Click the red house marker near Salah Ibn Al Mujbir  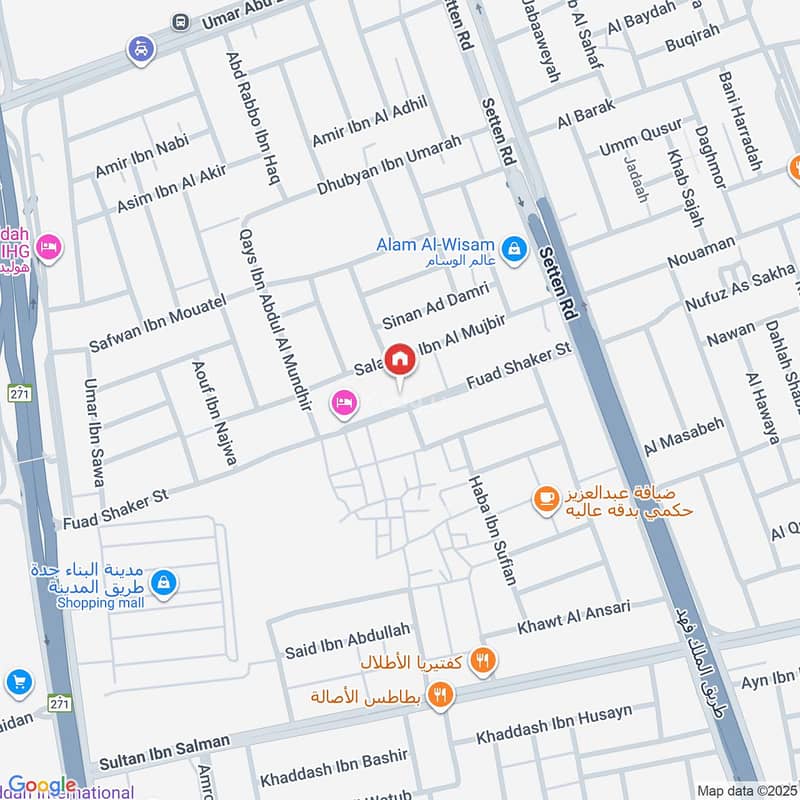click(403, 357)
